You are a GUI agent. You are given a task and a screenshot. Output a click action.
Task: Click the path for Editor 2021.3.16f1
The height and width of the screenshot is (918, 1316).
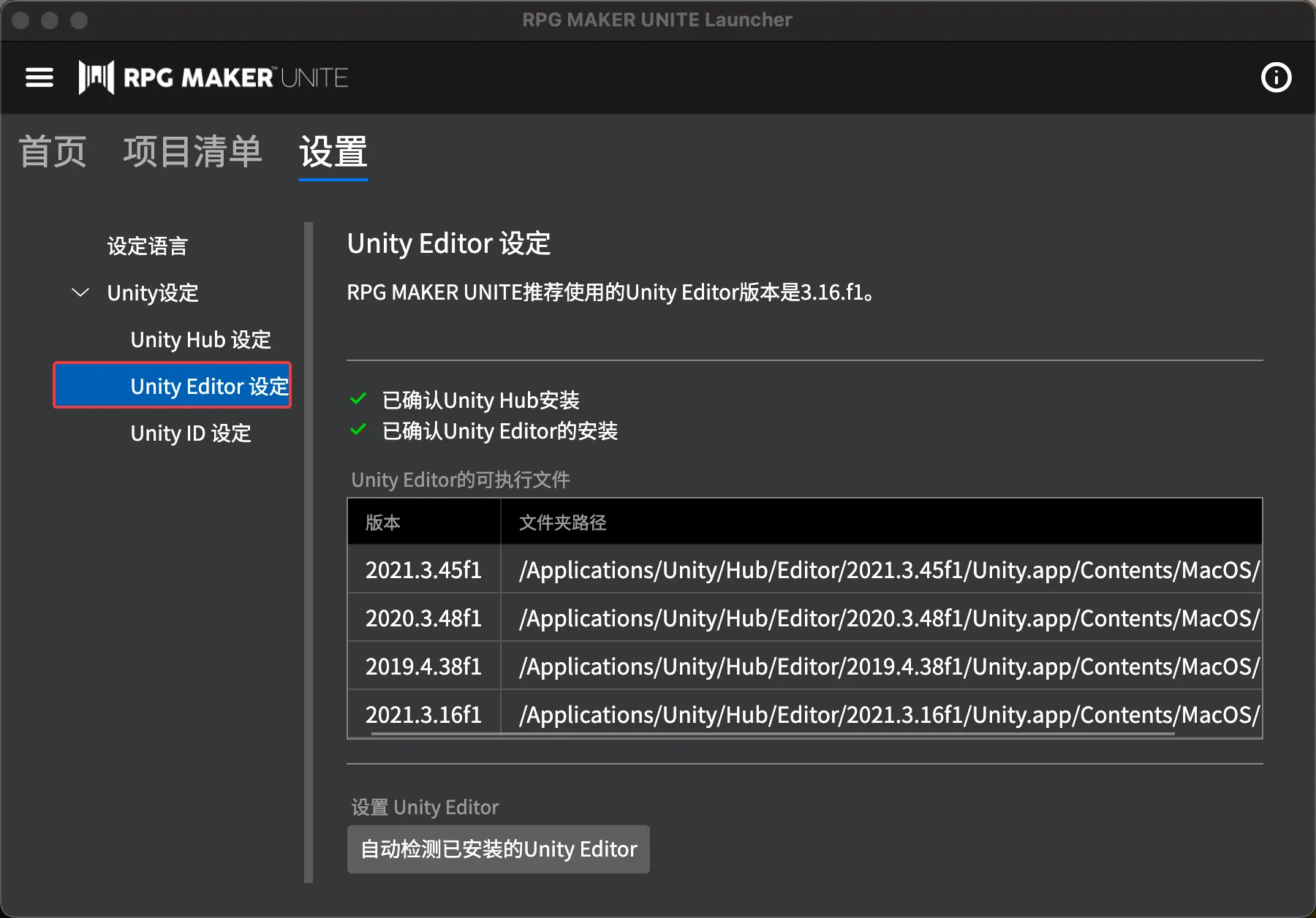pos(882,714)
